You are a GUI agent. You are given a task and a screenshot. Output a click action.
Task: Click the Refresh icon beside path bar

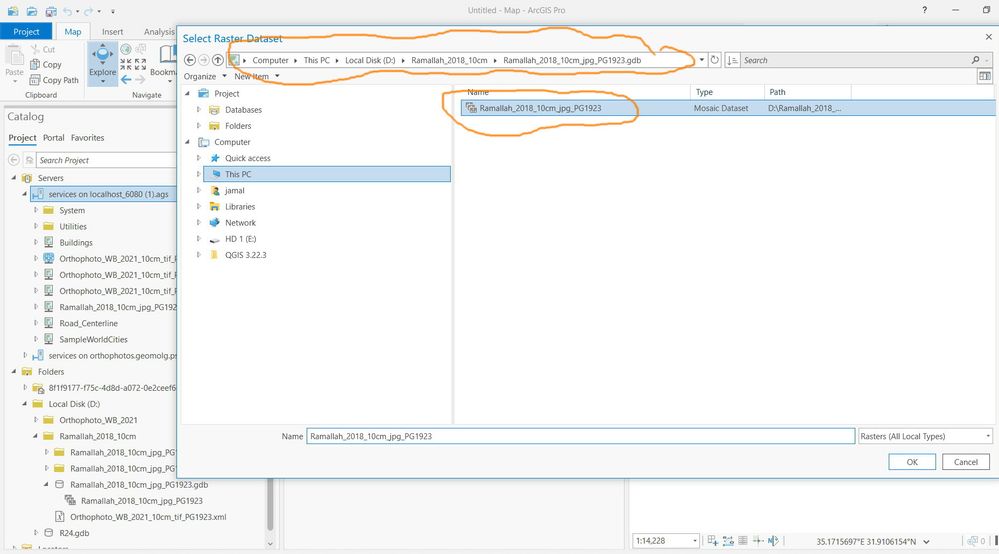point(715,60)
